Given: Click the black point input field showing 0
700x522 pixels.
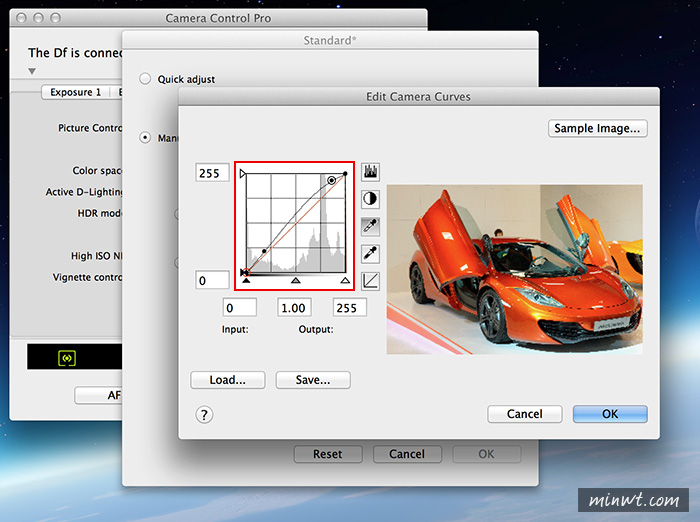Looking at the screenshot, I should coord(240,308).
